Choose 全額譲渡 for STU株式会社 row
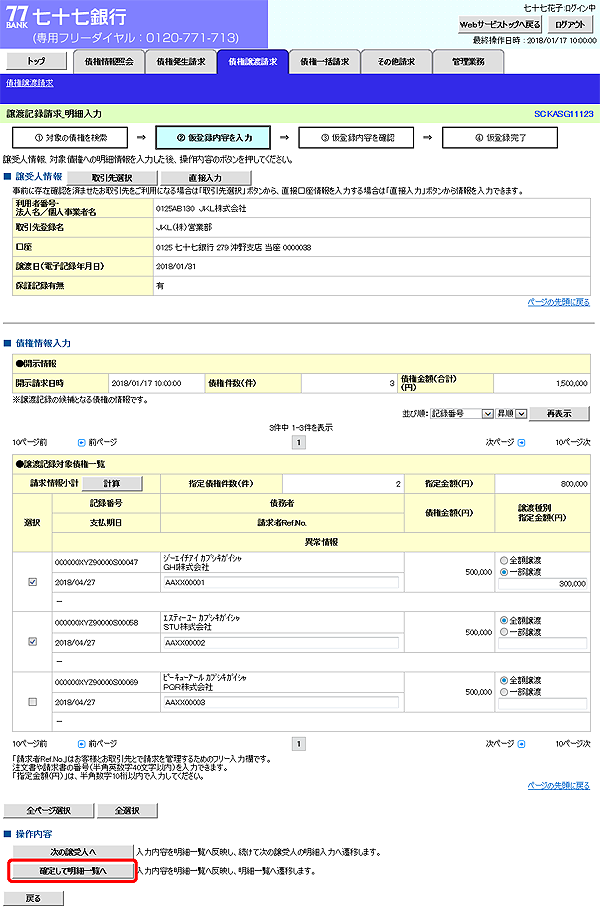The height and width of the screenshot is (914, 600). [x=504, y=621]
